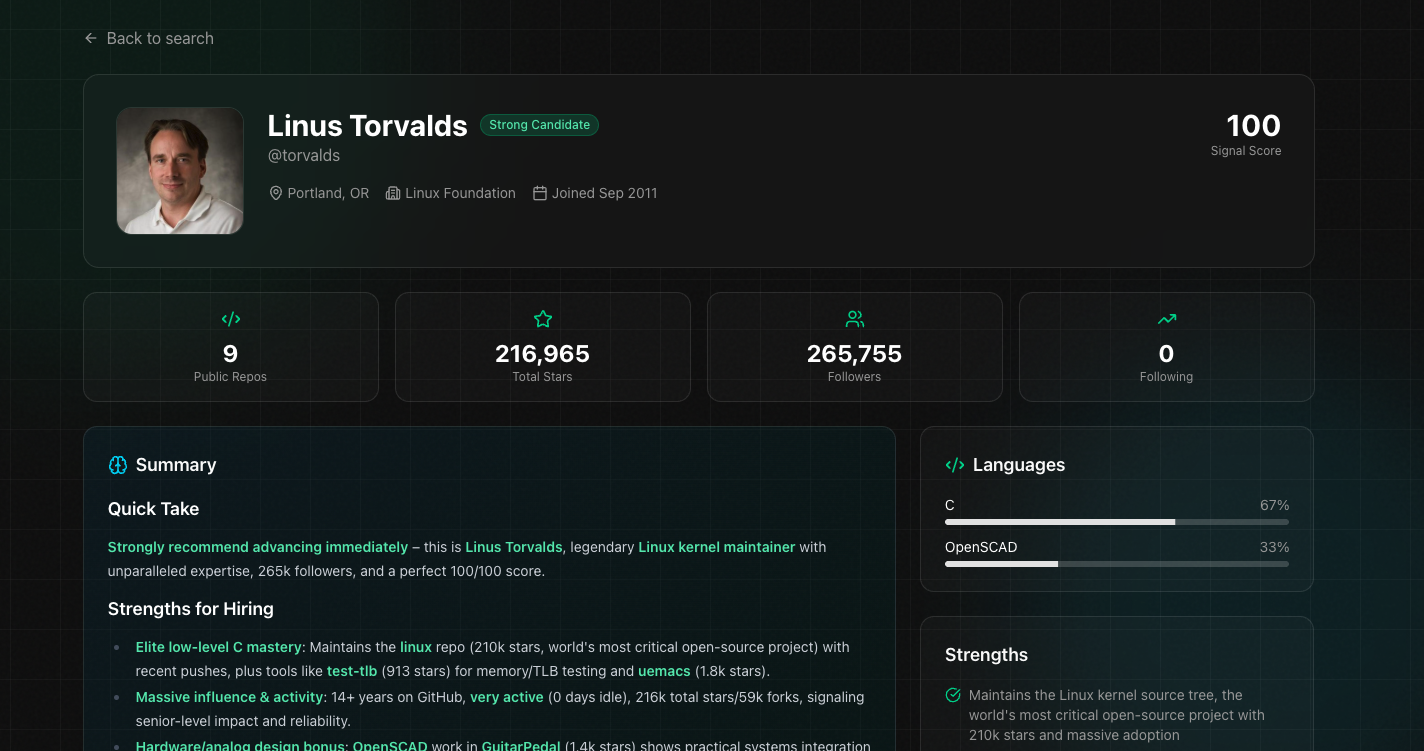The height and width of the screenshot is (751, 1424).
Task: Click the uemacs link in Strengths for Hiring
Action: coord(664,671)
